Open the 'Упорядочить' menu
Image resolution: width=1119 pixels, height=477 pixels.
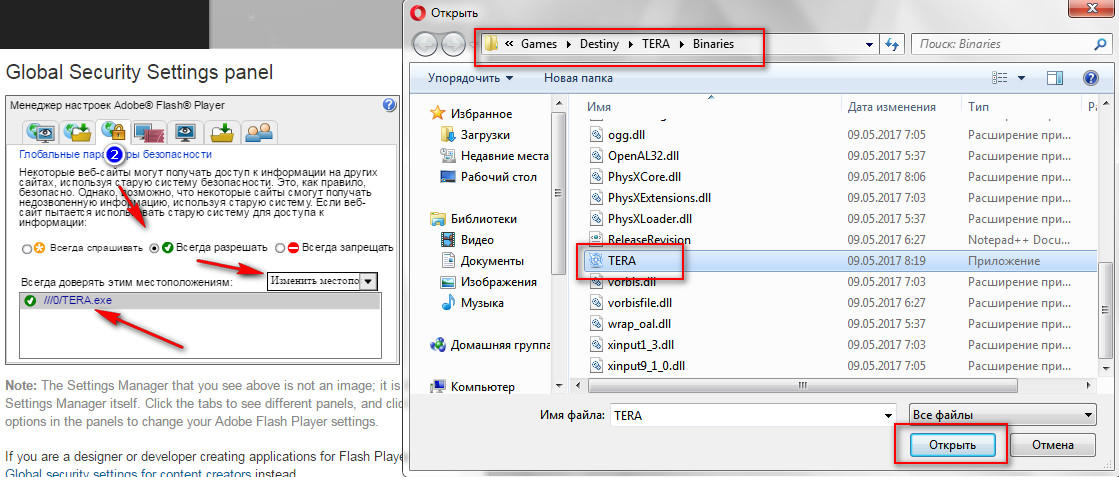coord(470,78)
